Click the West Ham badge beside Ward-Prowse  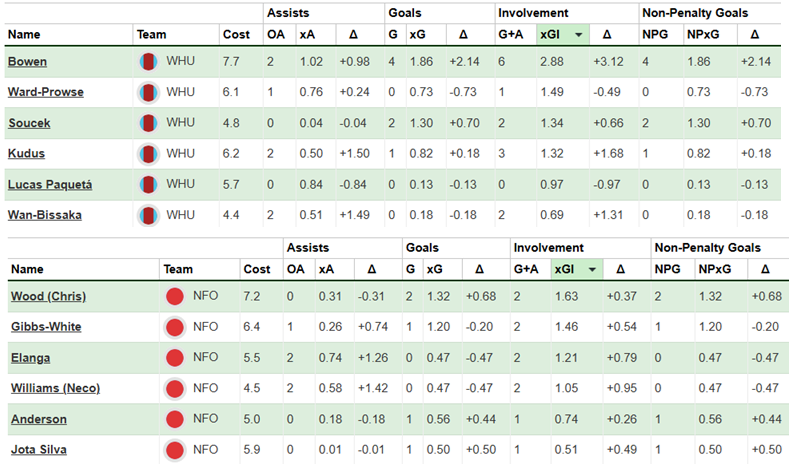click(149, 93)
